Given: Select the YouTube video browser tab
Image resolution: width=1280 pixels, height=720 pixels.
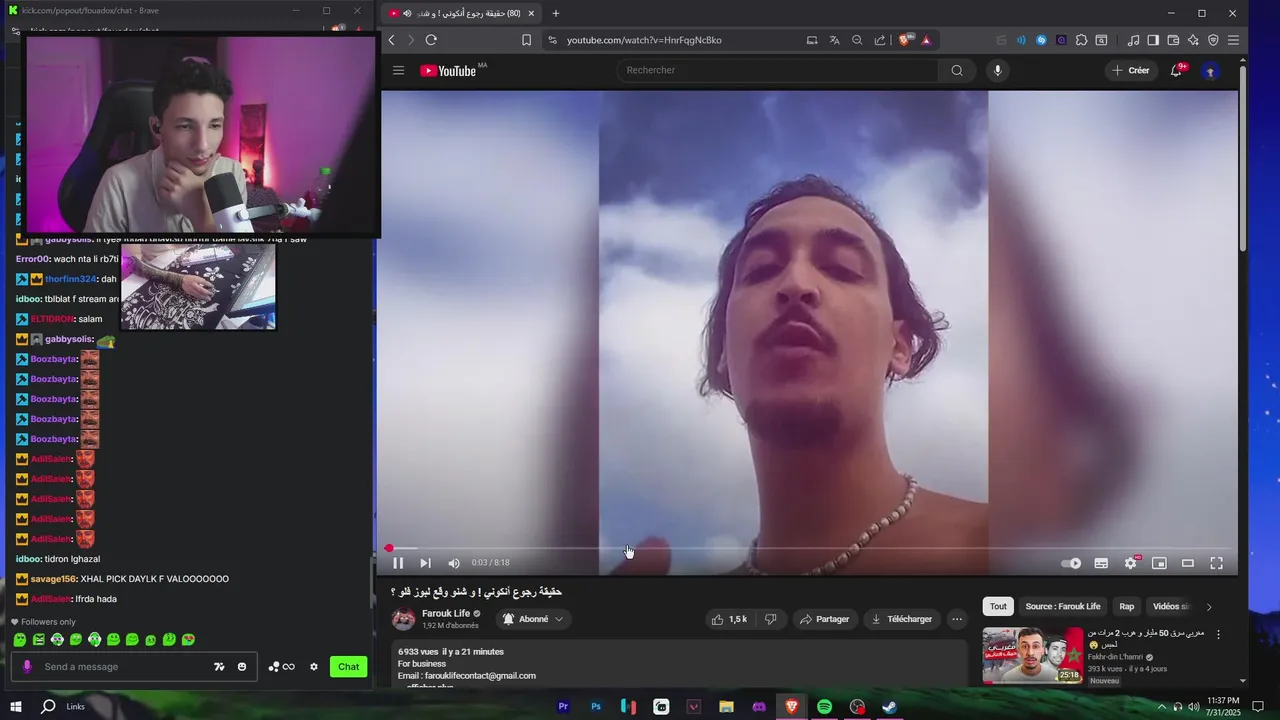Looking at the screenshot, I should point(462,13).
